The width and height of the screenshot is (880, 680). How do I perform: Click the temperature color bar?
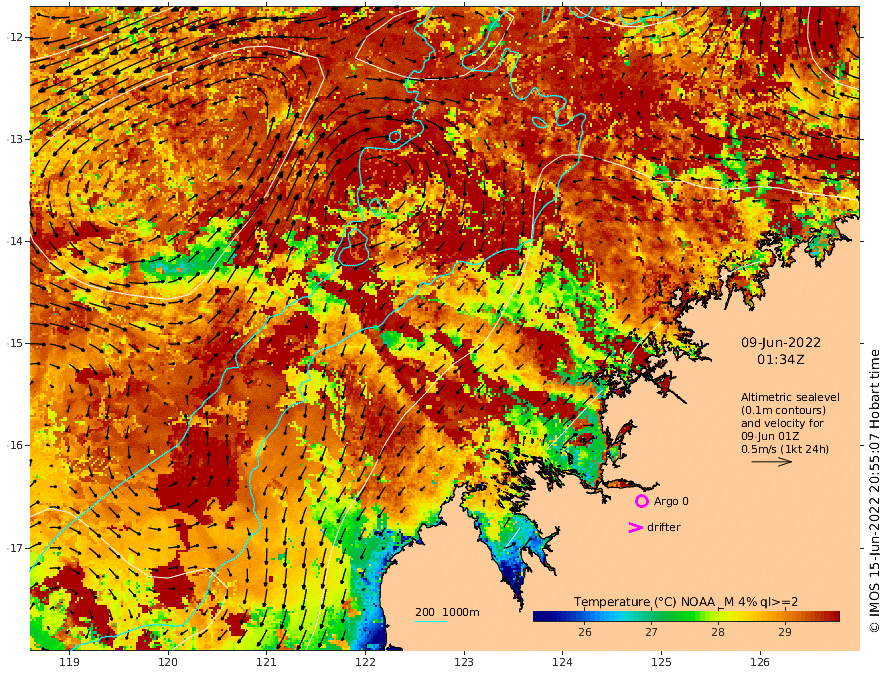tap(686, 616)
